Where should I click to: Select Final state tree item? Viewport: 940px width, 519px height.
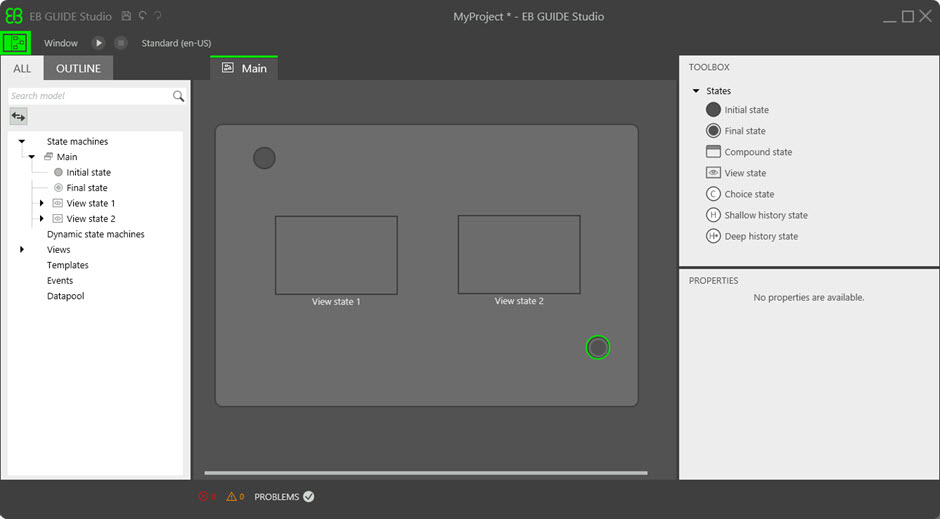pos(87,188)
